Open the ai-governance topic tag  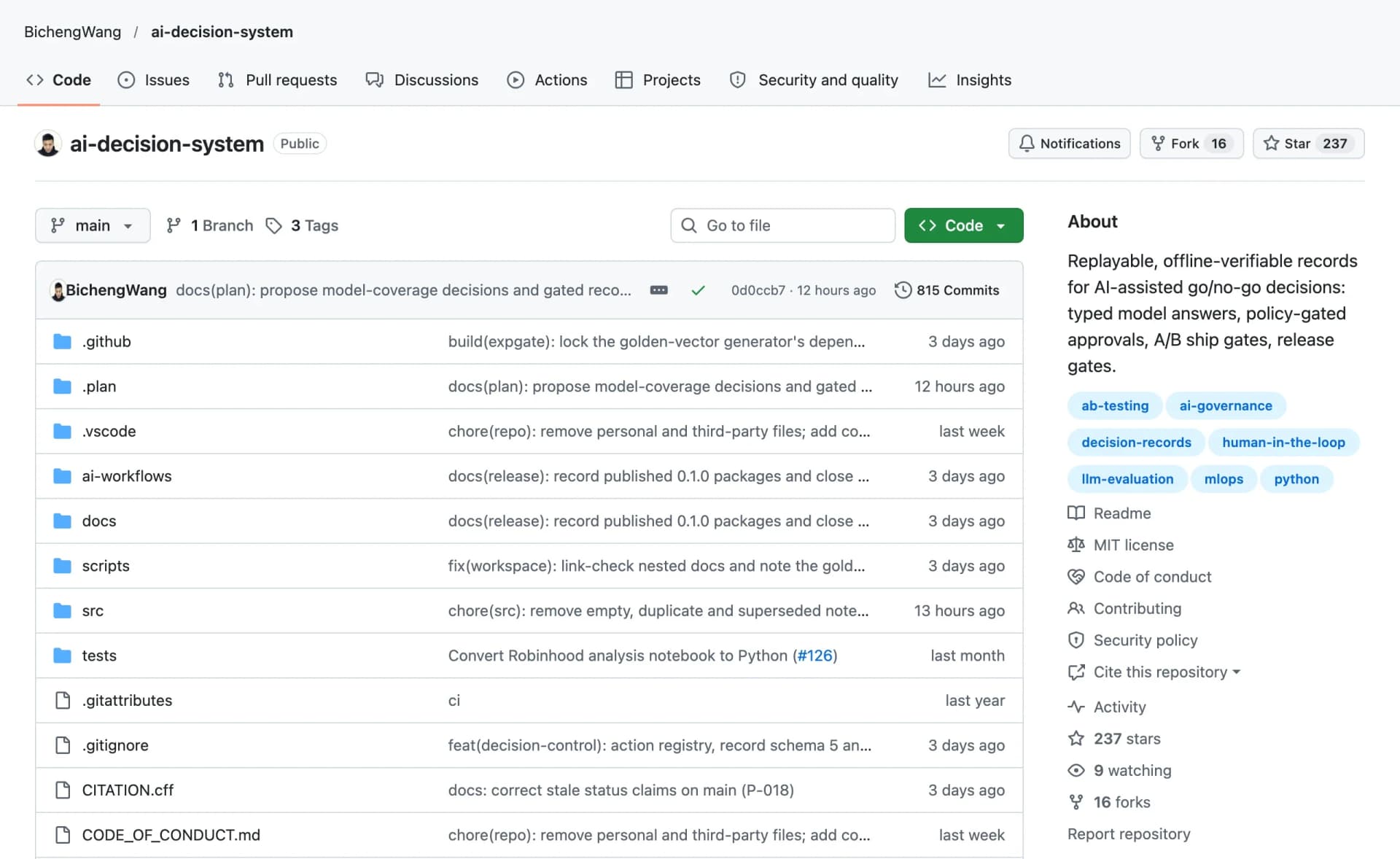point(1226,405)
